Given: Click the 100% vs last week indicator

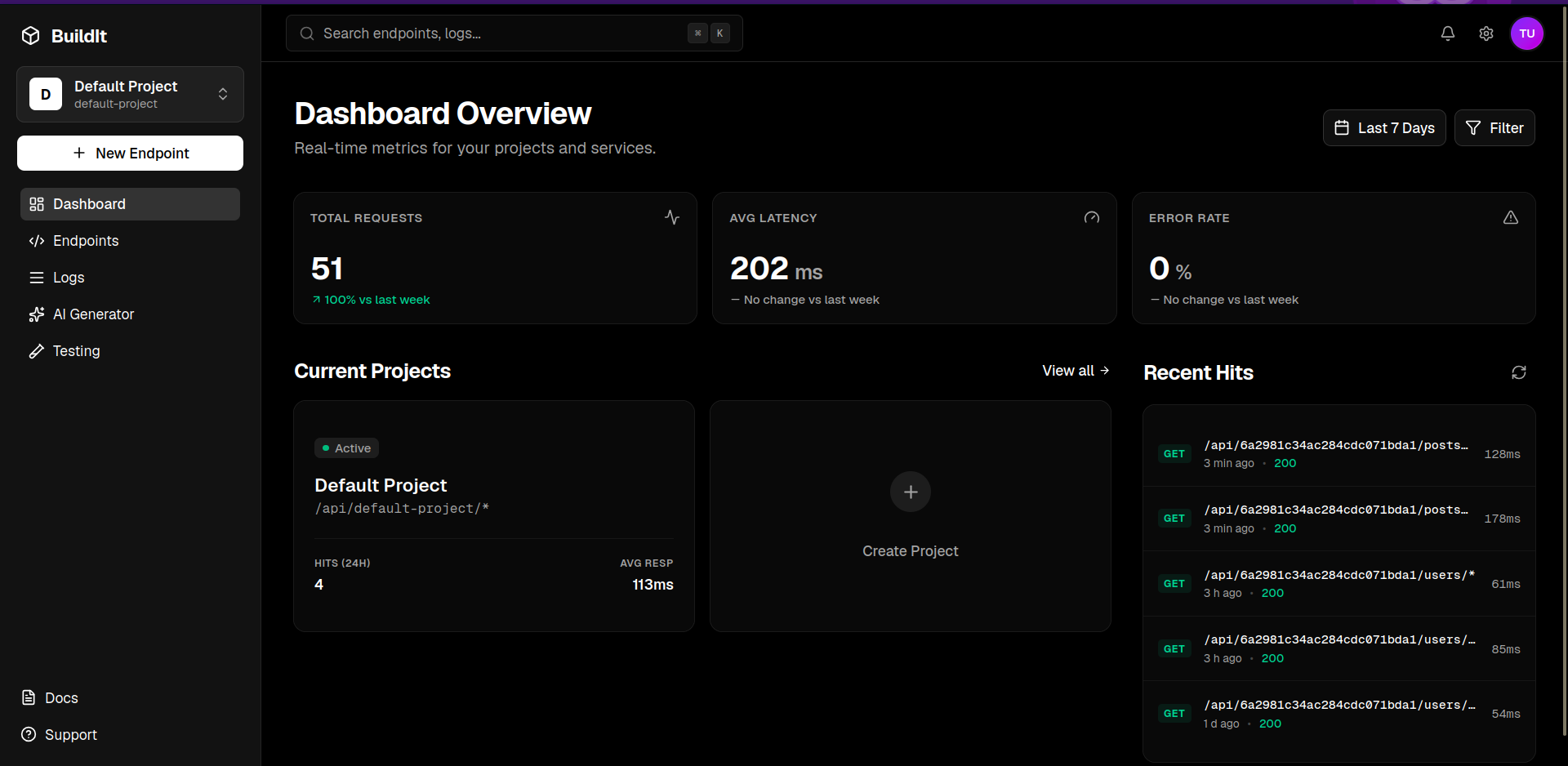Looking at the screenshot, I should (371, 300).
